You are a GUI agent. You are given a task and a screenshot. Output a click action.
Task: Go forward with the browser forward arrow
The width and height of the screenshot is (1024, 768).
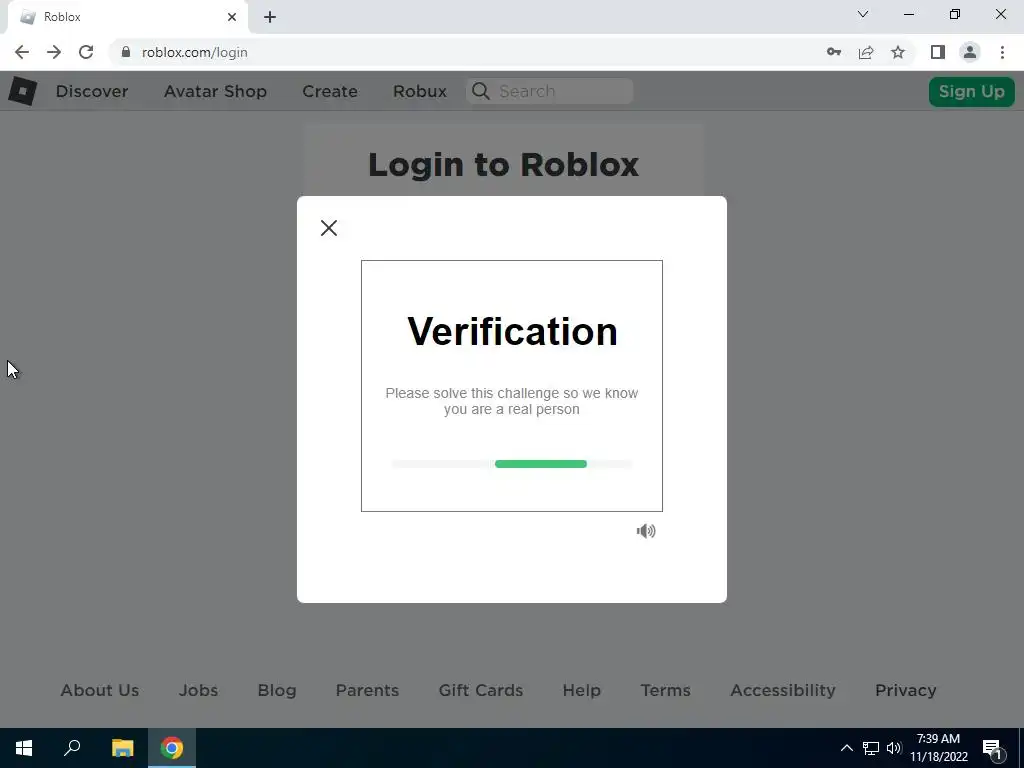click(54, 52)
